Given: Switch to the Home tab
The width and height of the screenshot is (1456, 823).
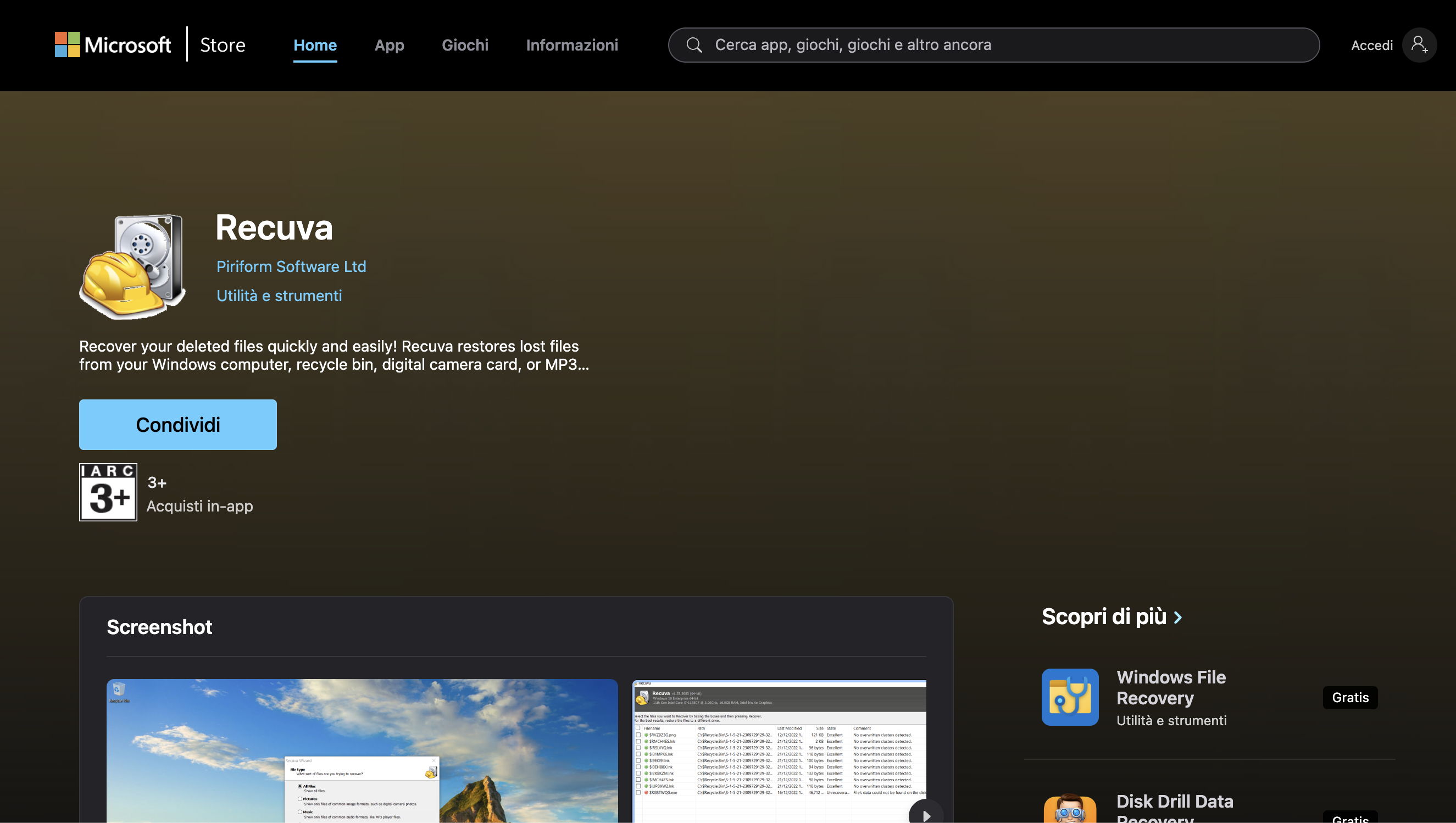Looking at the screenshot, I should click(315, 45).
